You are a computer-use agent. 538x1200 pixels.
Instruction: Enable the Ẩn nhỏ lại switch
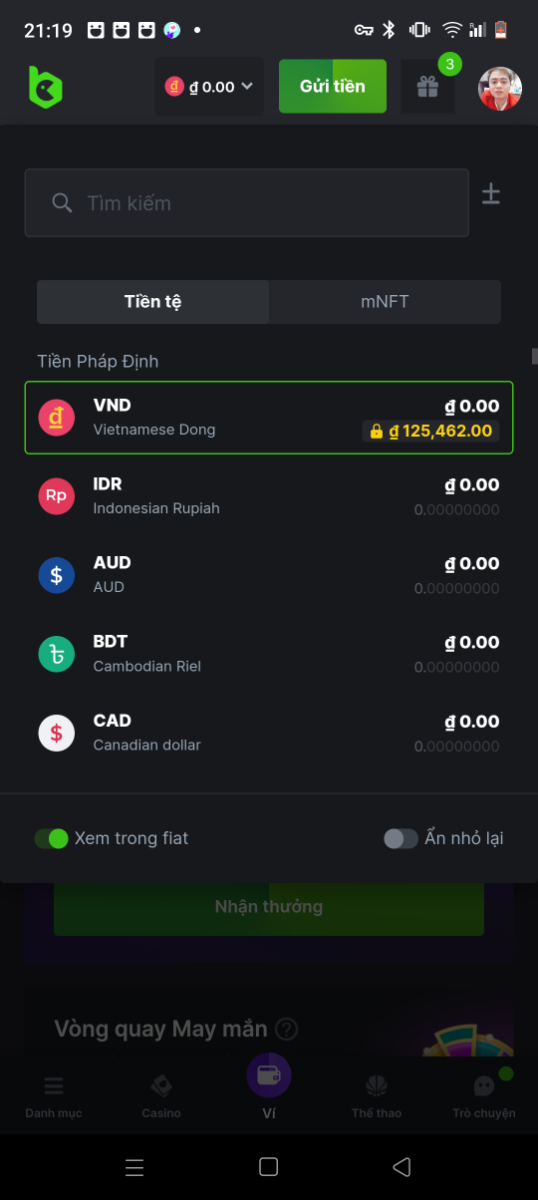click(x=401, y=838)
